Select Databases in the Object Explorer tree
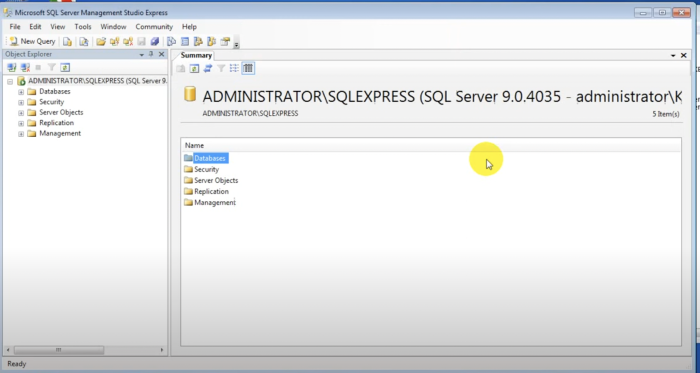The height and width of the screenshot is (373, 700). coord(54,91)
